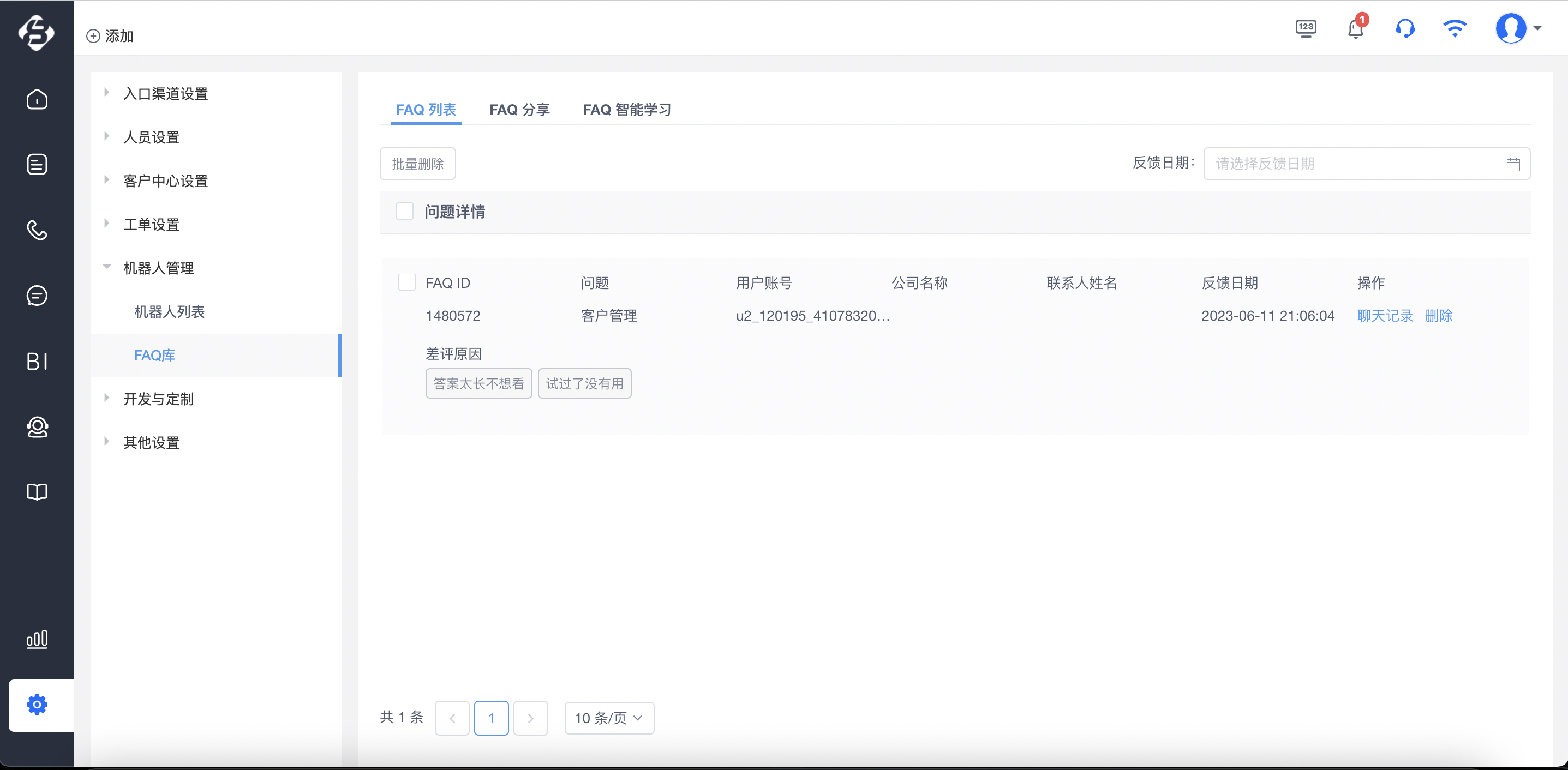This screenshot has width=1568, height=770.
Task: Open the BI analytics sidebar icon
Action: [x=37, y=362]
